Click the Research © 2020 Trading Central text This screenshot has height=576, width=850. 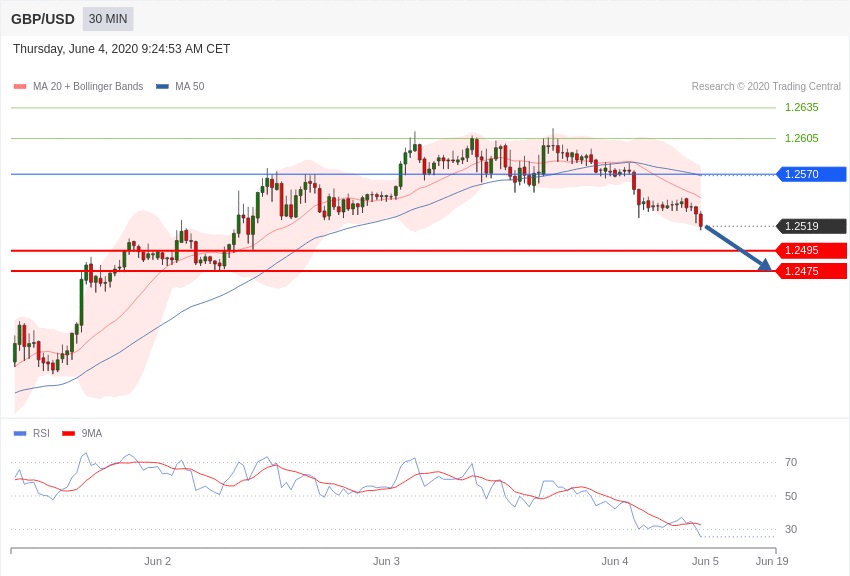click(x=766, y=86)
